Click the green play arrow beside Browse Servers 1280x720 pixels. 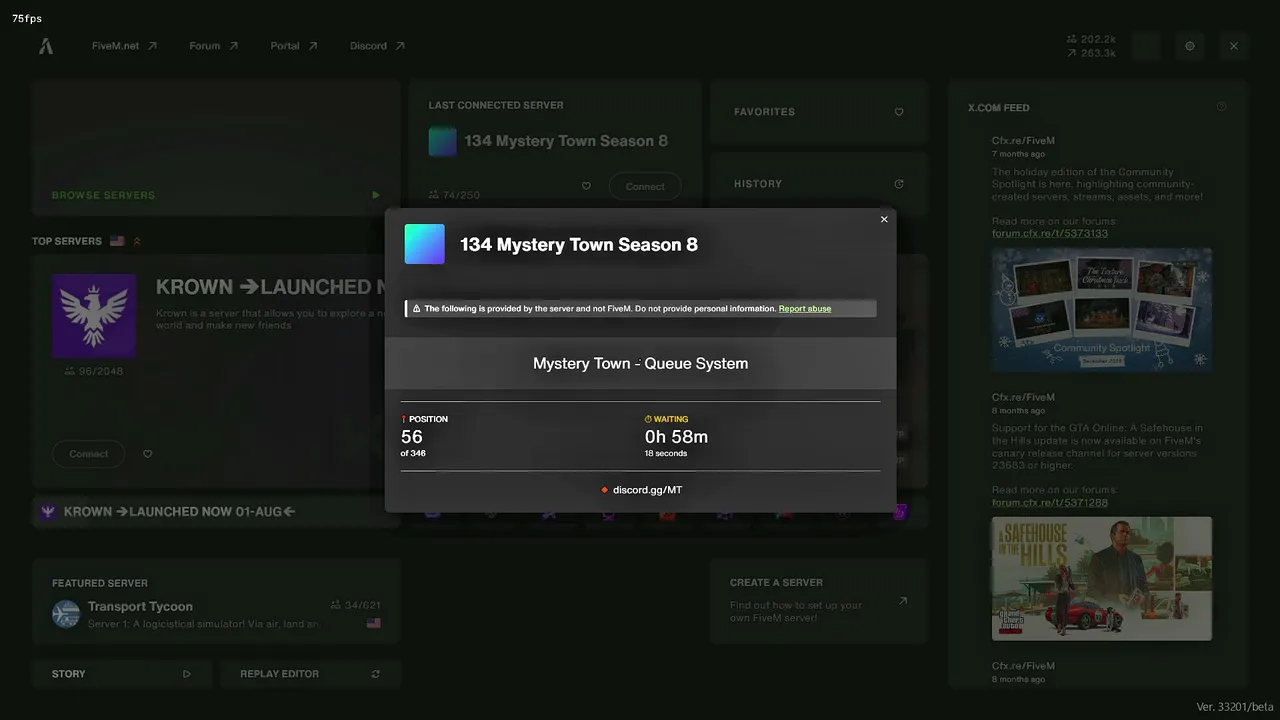coord(376,195)
